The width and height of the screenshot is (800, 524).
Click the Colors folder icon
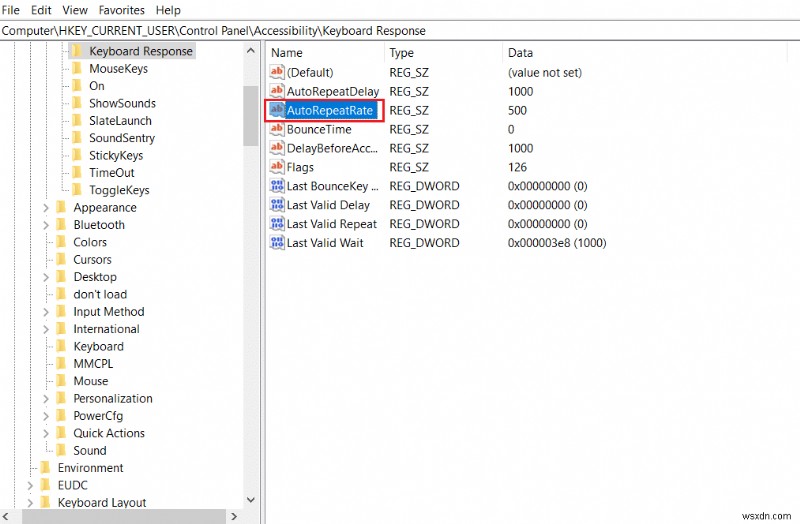[61, 241]
